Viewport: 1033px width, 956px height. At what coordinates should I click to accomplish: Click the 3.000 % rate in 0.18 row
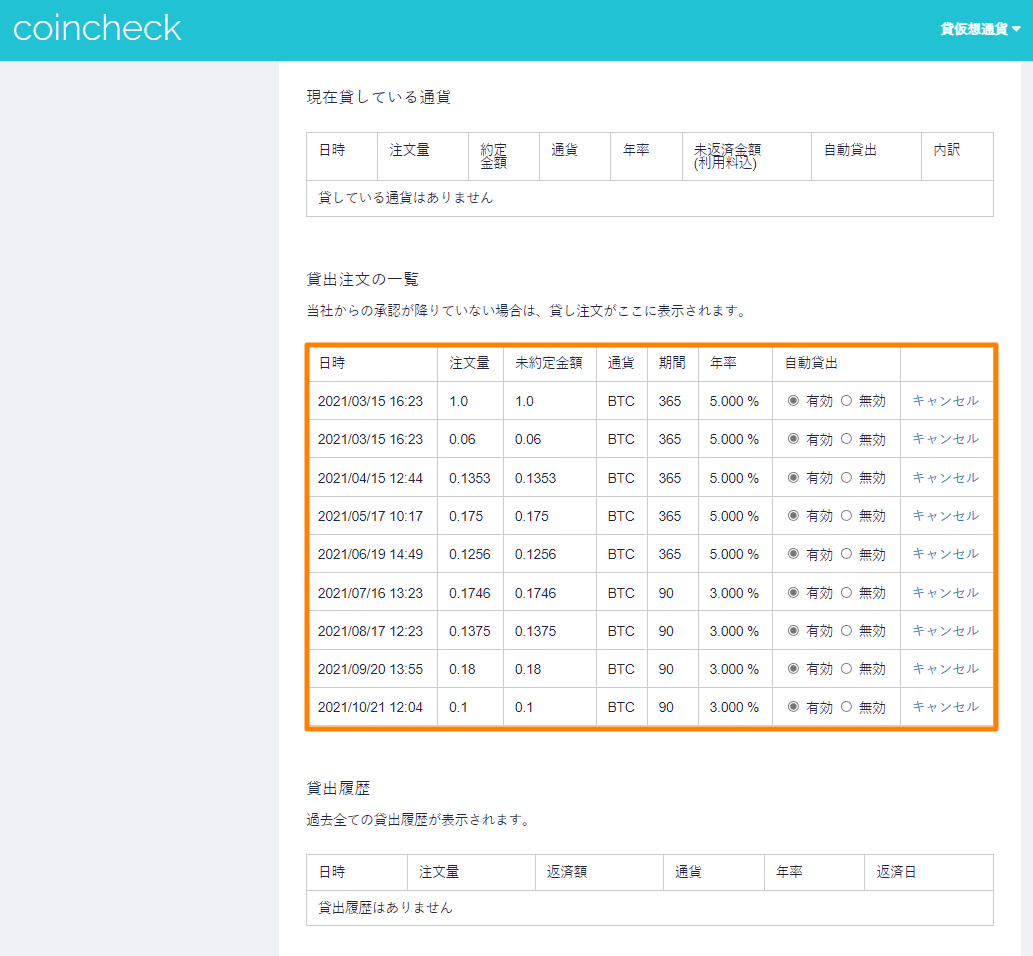734,669
